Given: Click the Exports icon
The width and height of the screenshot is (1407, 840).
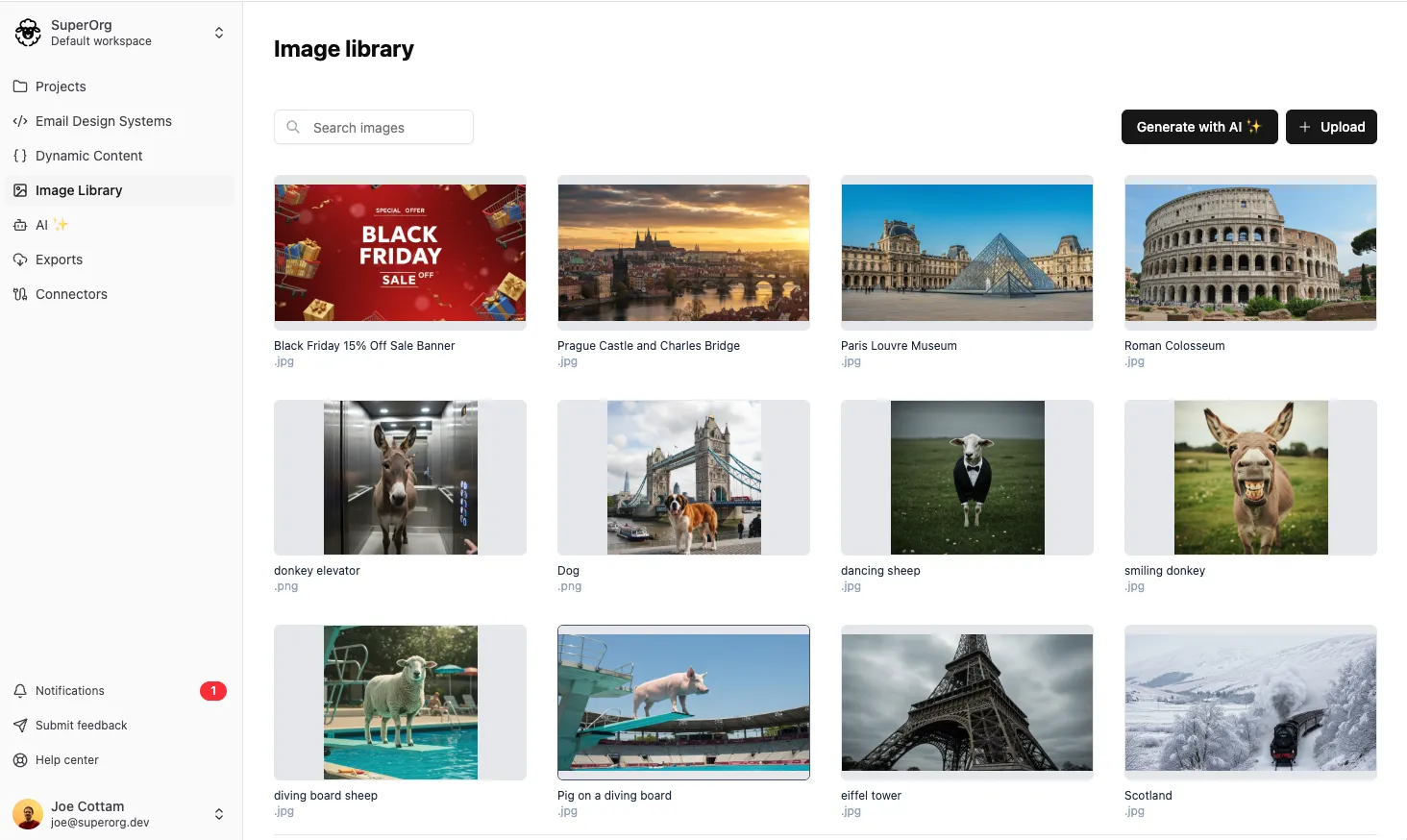Looking at the screenshot, I should click(x=20, y=259).
